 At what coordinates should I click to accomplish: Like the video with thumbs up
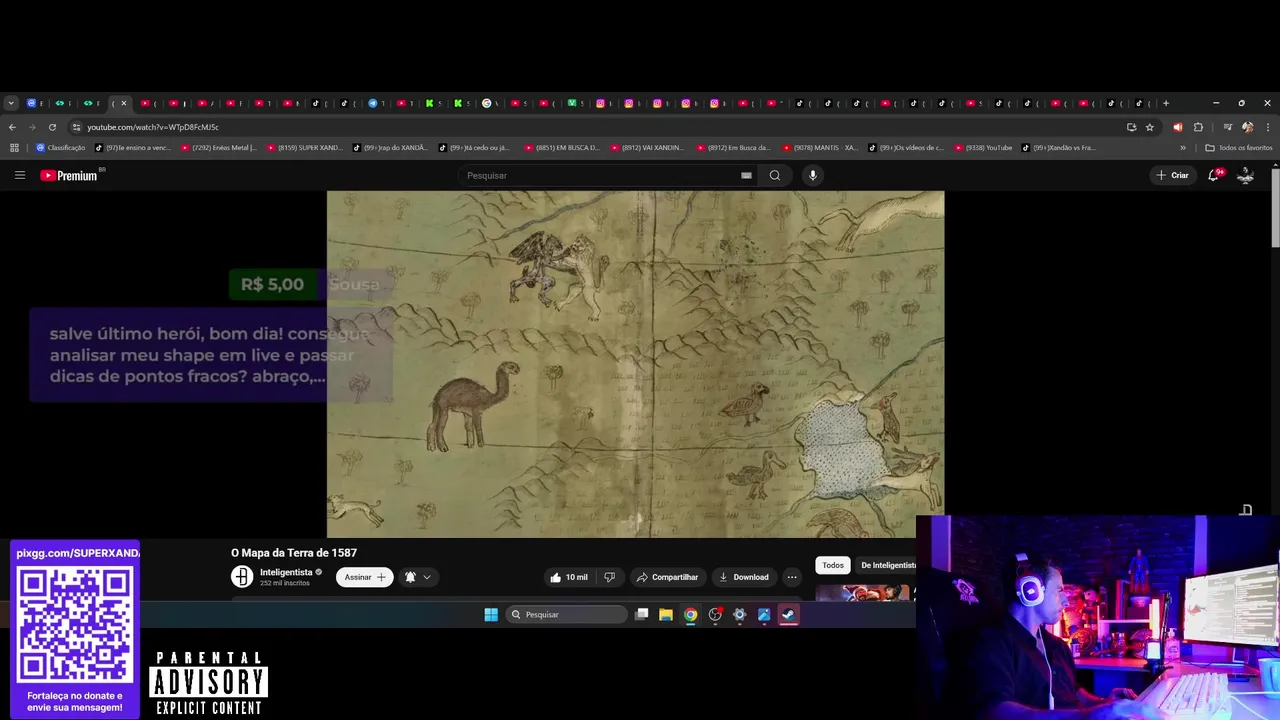[570, 577]
